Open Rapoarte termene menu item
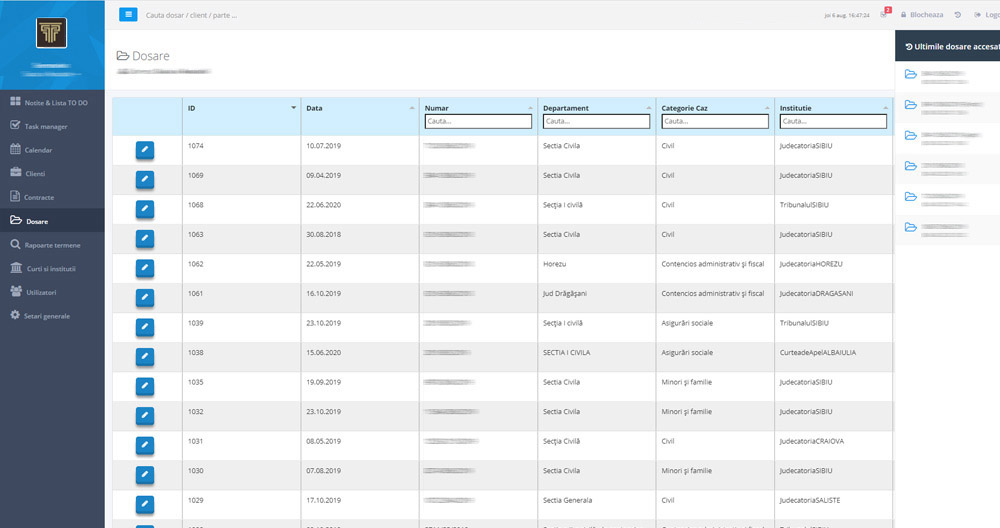This screenshot has height=528, width=1000. click(x=53, y=245)
